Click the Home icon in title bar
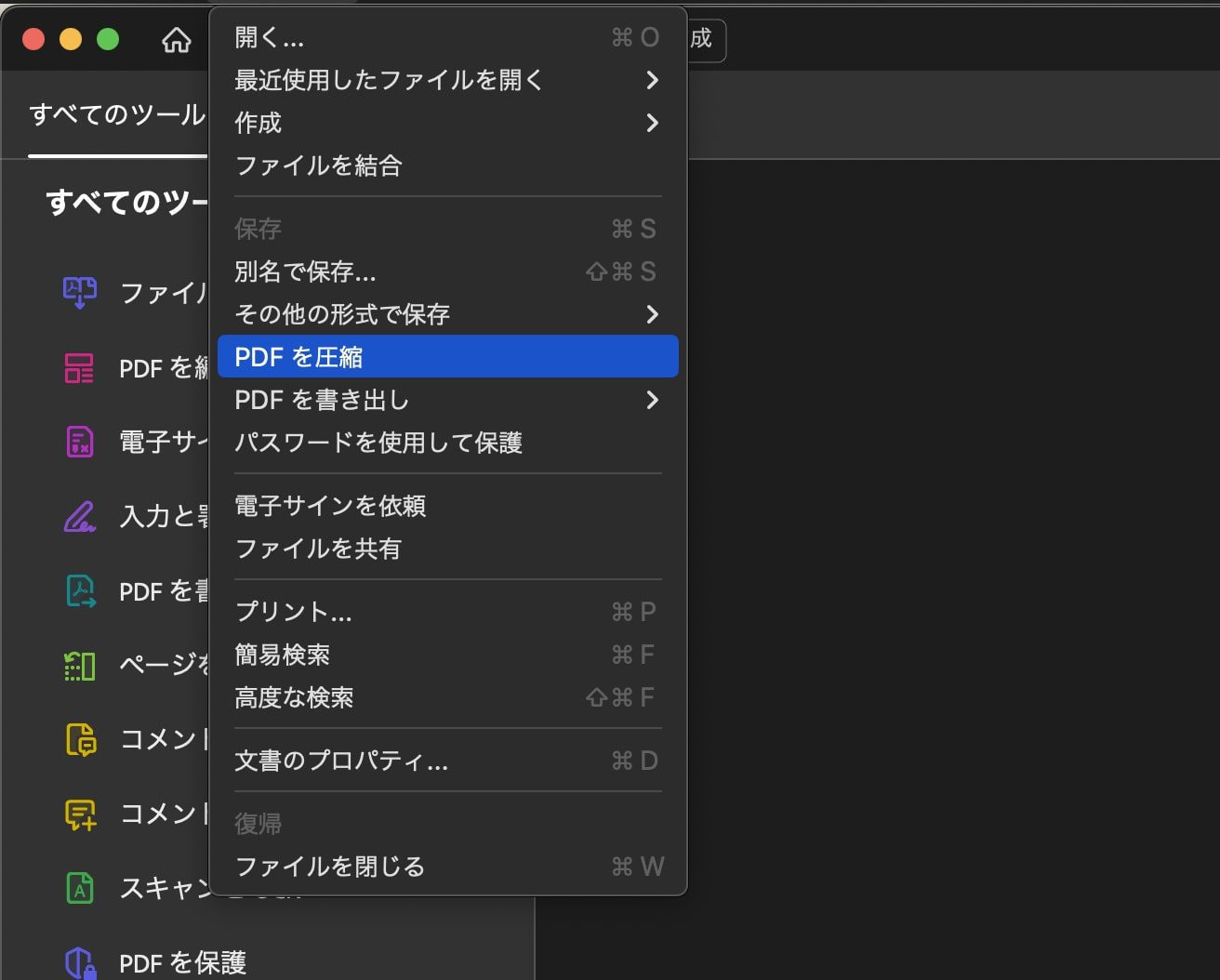 (x=177, y=39)
